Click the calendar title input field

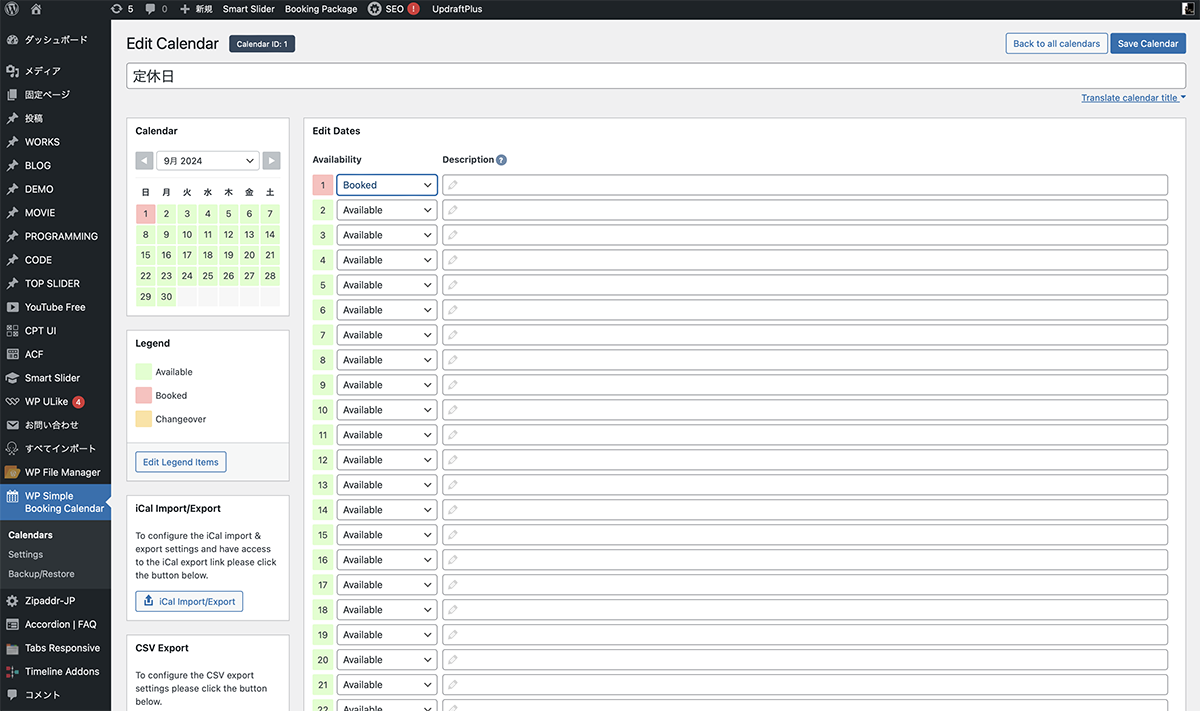pyautogui.click(x=656, y=76)
